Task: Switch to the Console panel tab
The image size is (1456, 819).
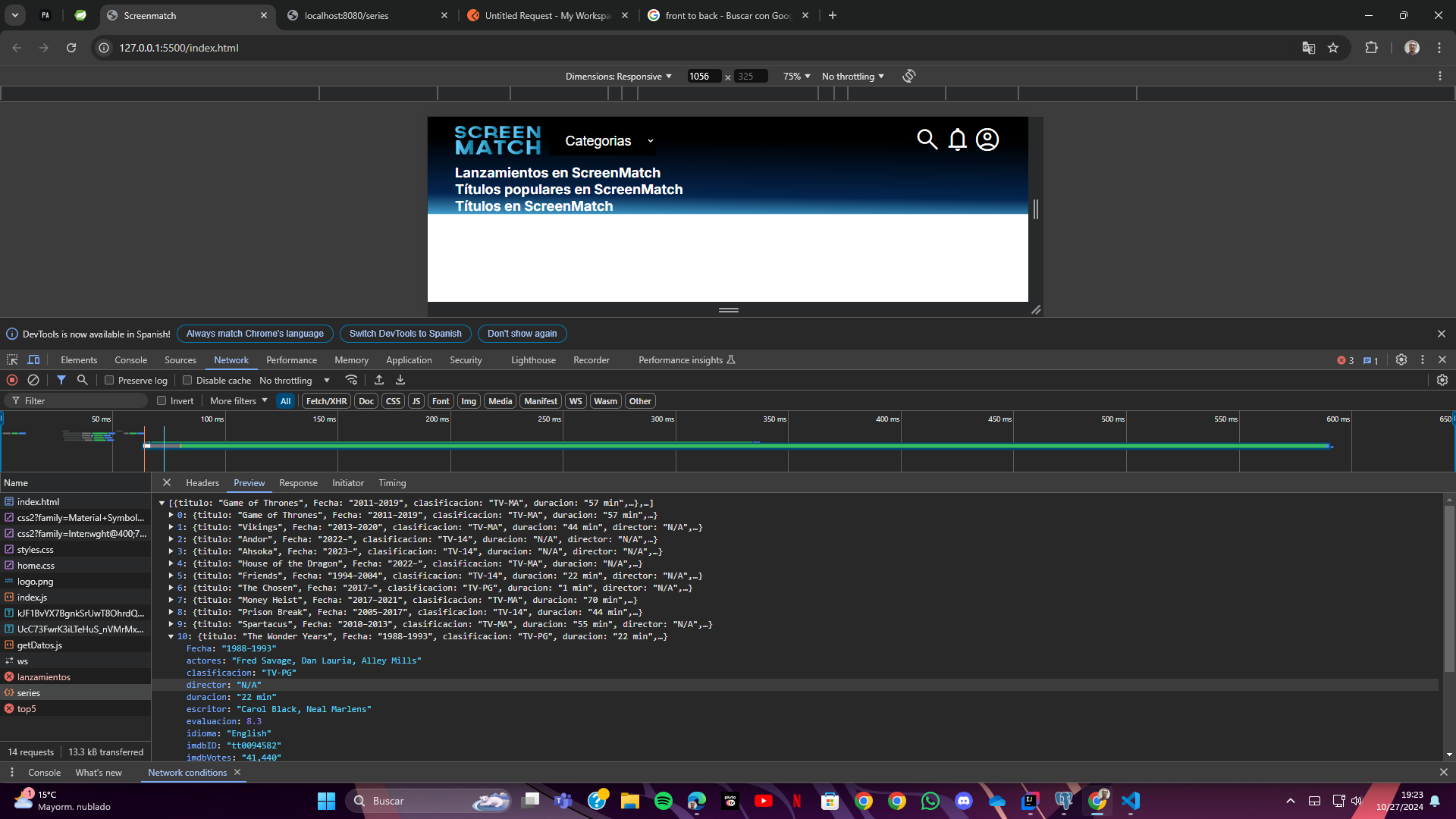Action: coord(130,360)
